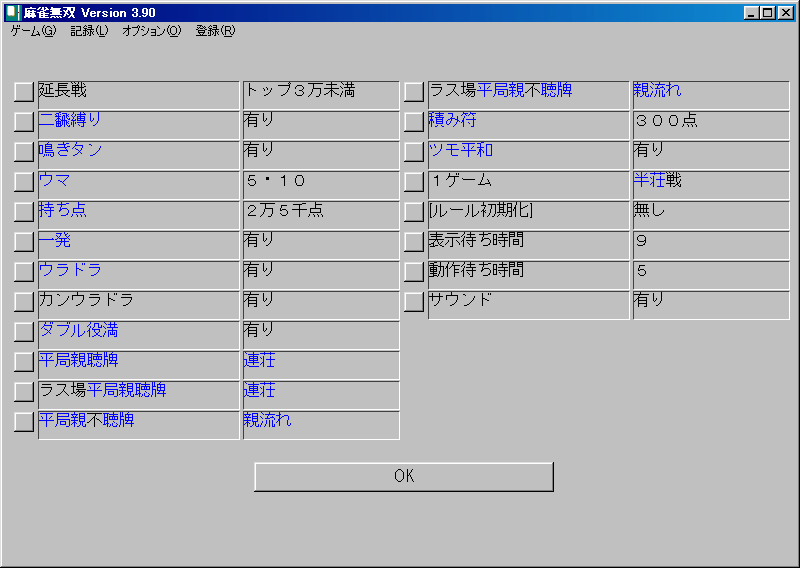
Task: Toggle the button beside ウマ
Action: pyautogui.click(x=23, y=182)
